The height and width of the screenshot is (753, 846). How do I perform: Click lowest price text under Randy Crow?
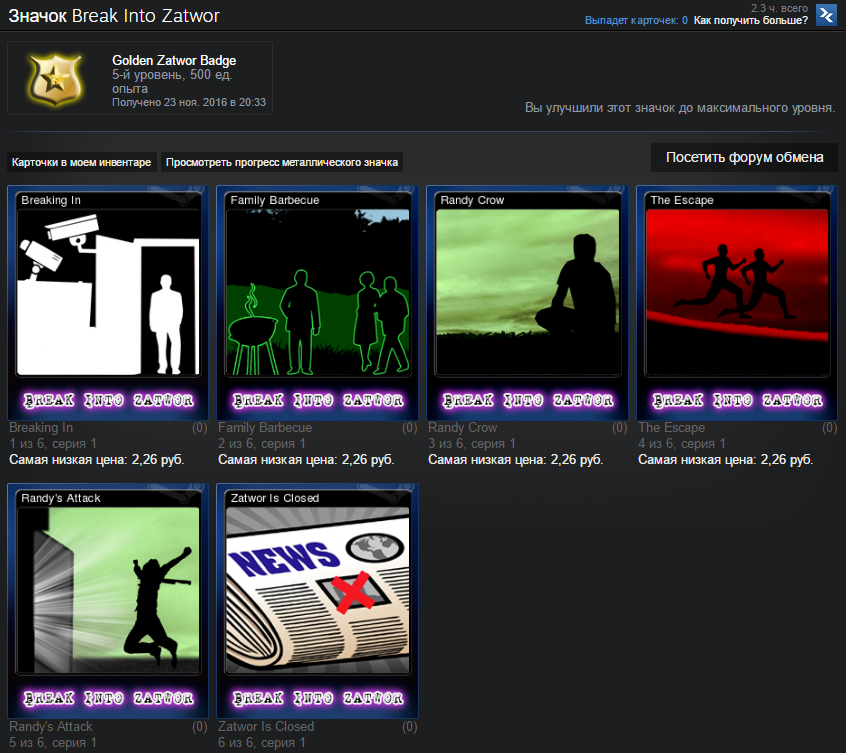(x=515, y=460)
